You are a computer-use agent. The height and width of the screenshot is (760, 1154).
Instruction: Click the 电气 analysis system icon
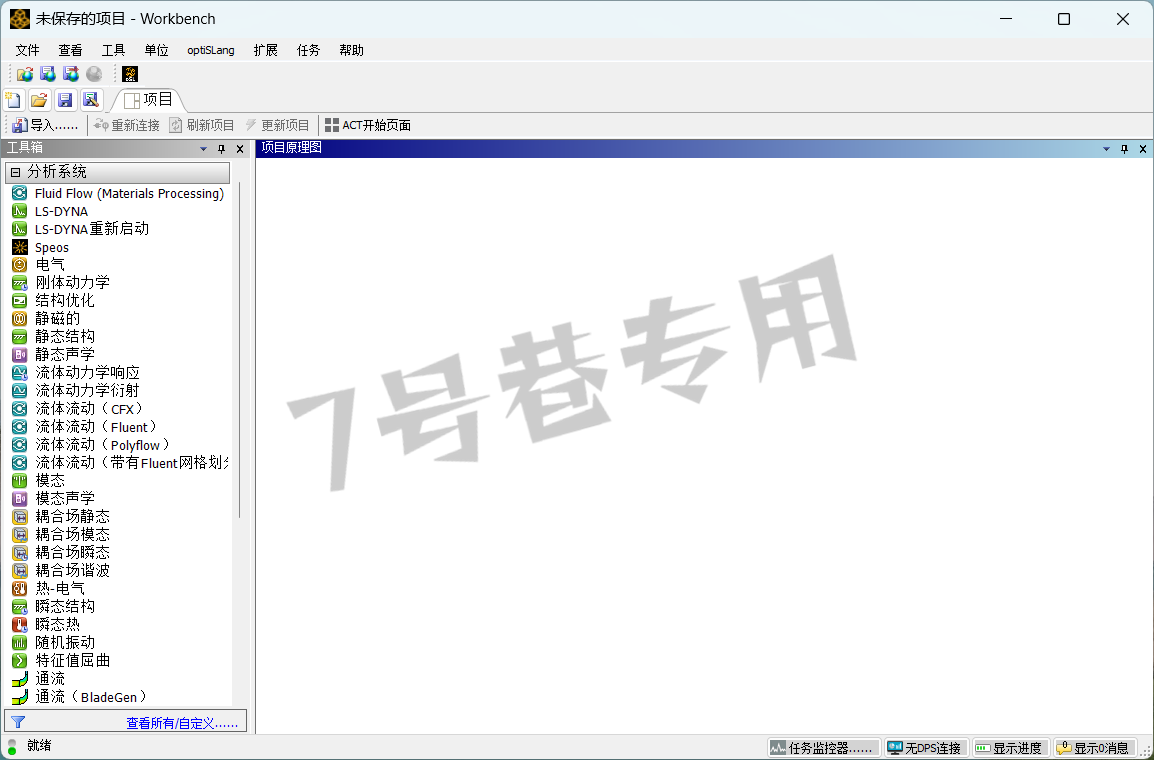[20, 265]
